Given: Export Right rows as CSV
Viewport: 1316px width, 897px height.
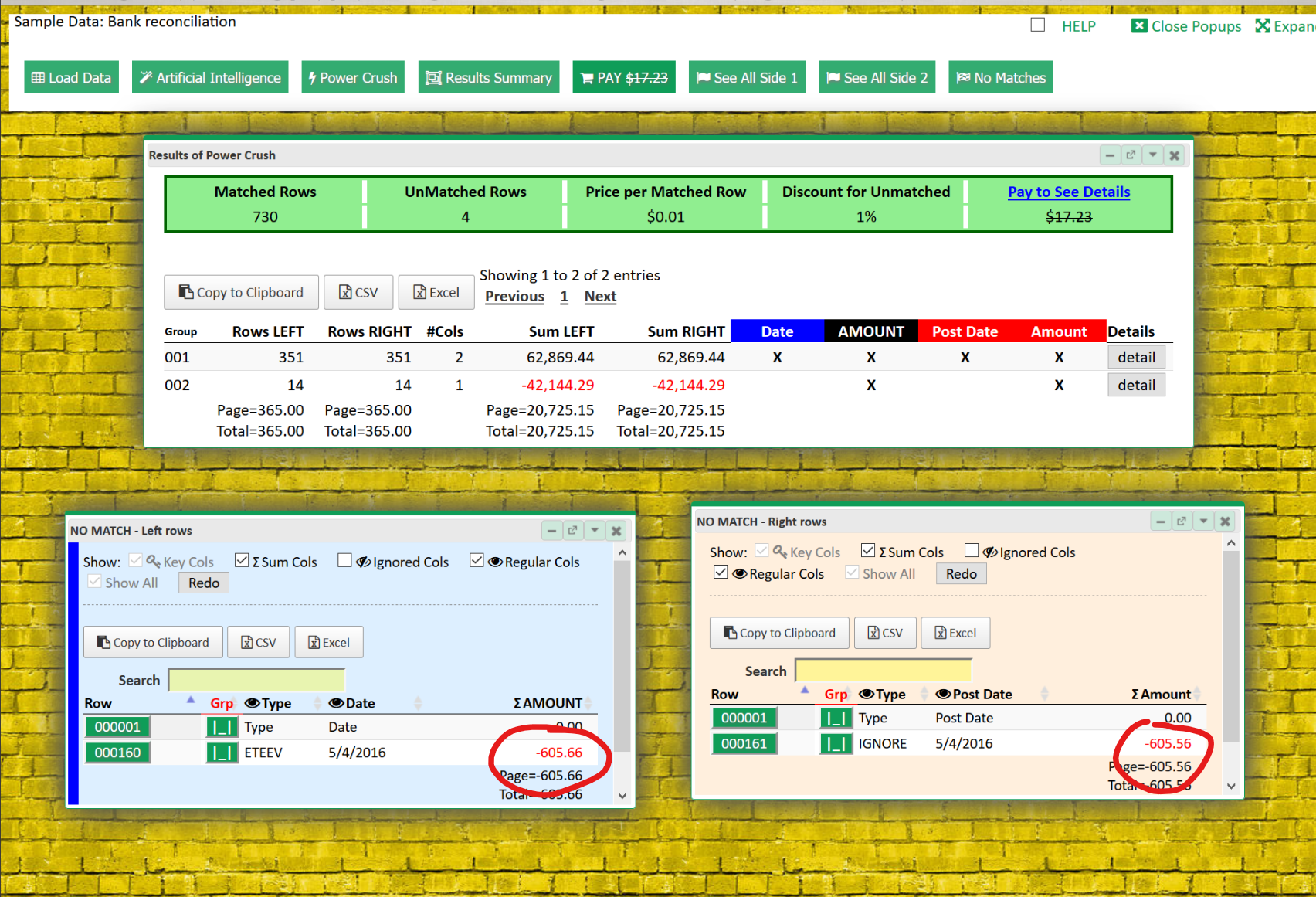Looking at the screenshot, I should (x=885, y=633).
